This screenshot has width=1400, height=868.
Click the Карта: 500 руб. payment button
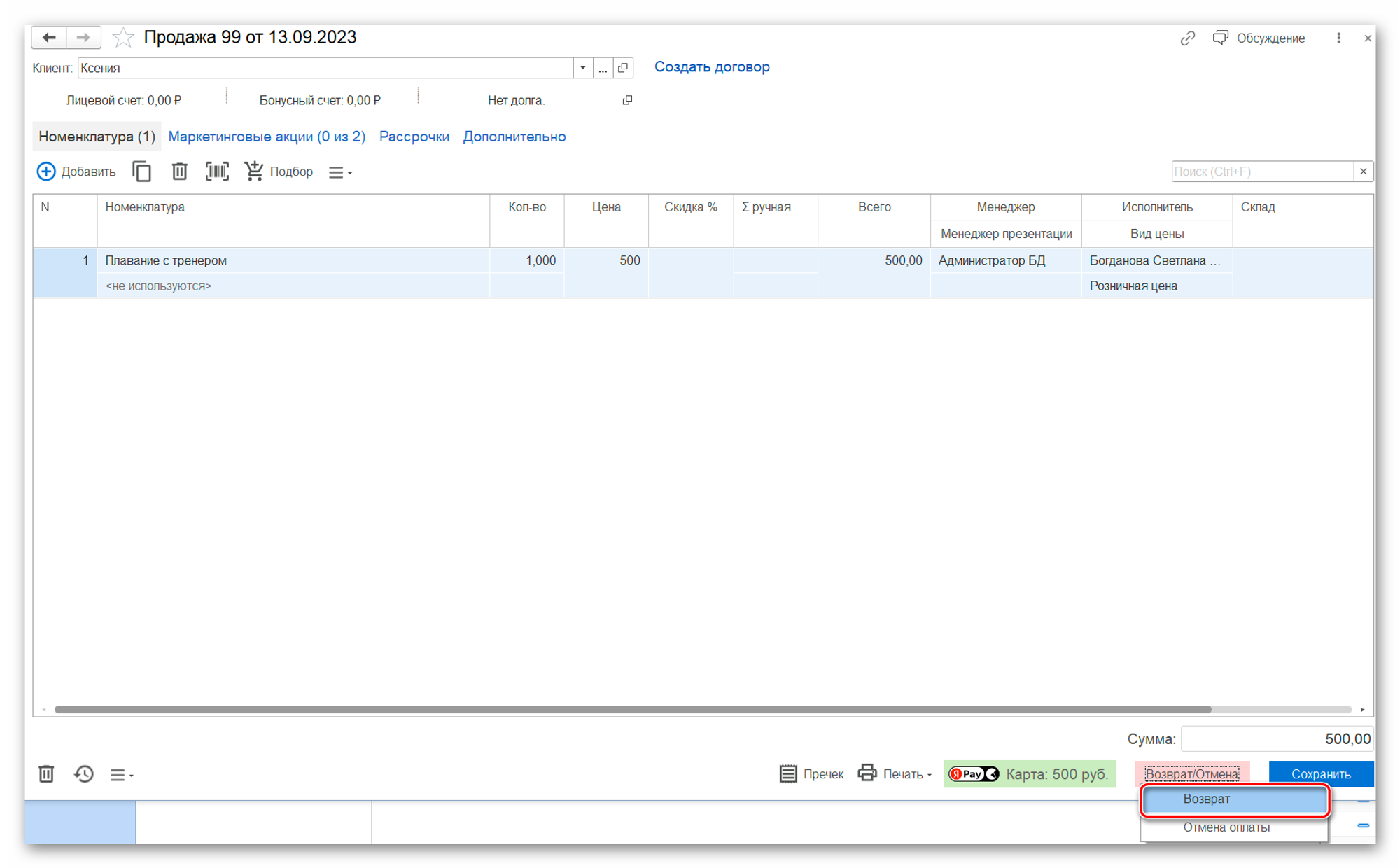tap(1029, 774)
